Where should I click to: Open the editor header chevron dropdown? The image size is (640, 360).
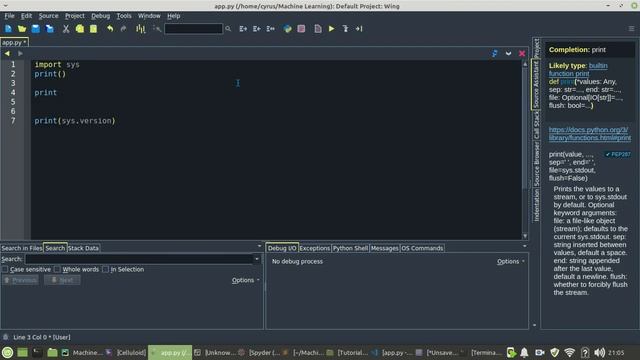tap(508, 53)
